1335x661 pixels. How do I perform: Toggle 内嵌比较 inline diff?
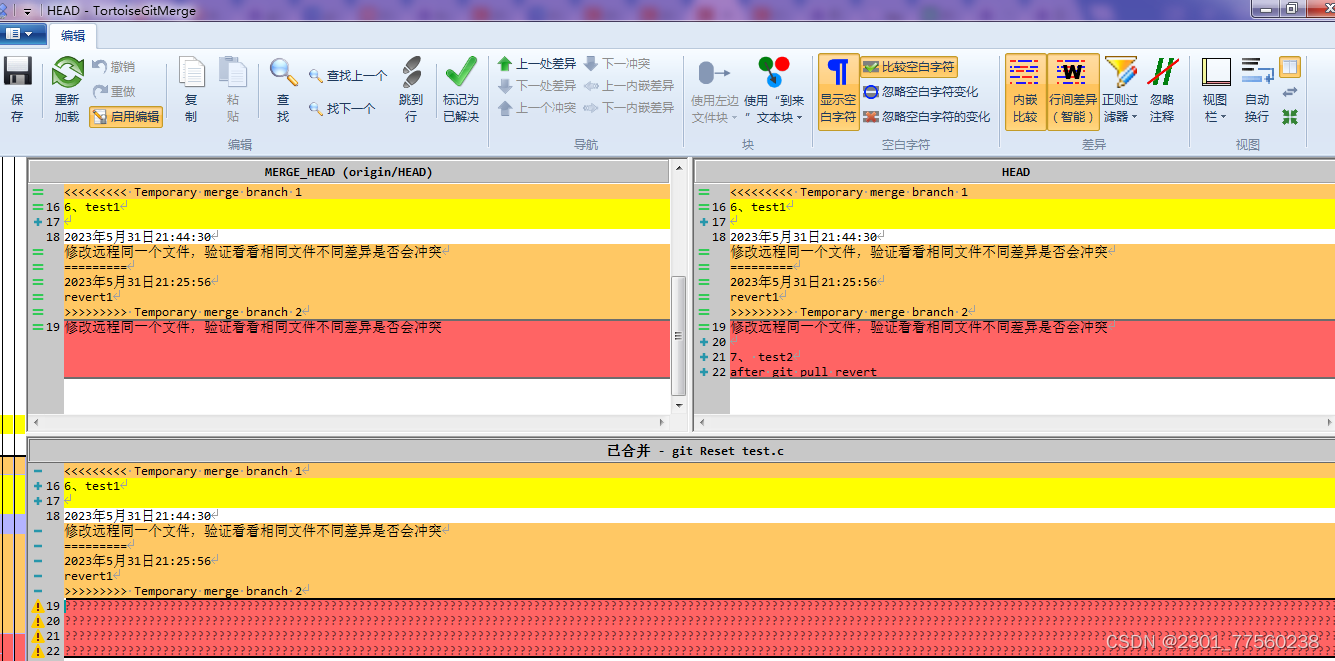[1025, 91]
